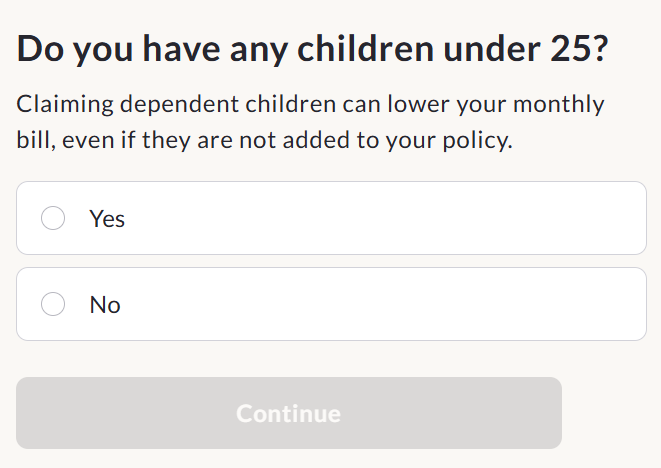Image resolution: width=661 pixels, height=468 pixels.
Task: Click the 'No' label text
Action: pyautogui.click(x=105, y=305)
